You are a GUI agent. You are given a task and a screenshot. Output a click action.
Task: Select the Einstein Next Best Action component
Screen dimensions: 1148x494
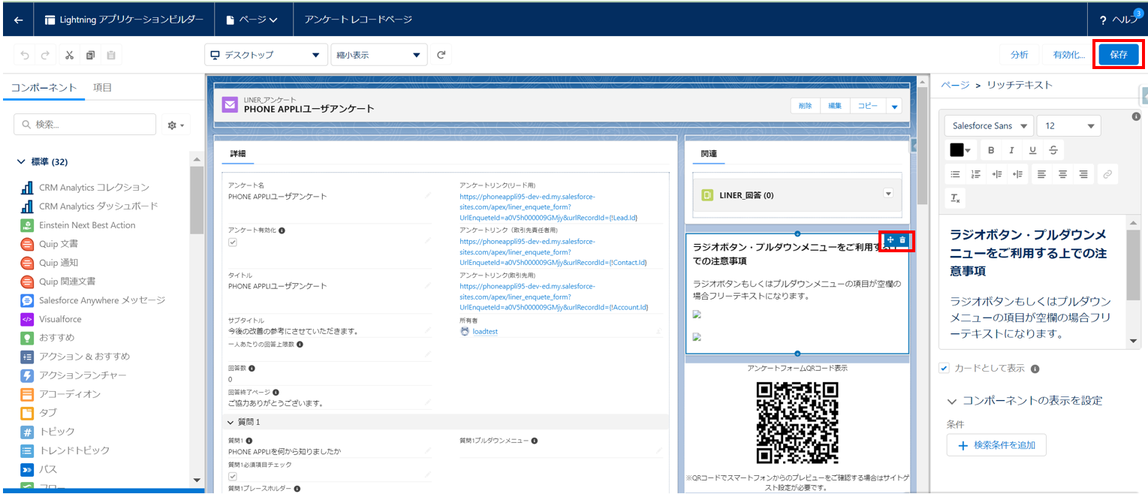[x=78, y=225]
